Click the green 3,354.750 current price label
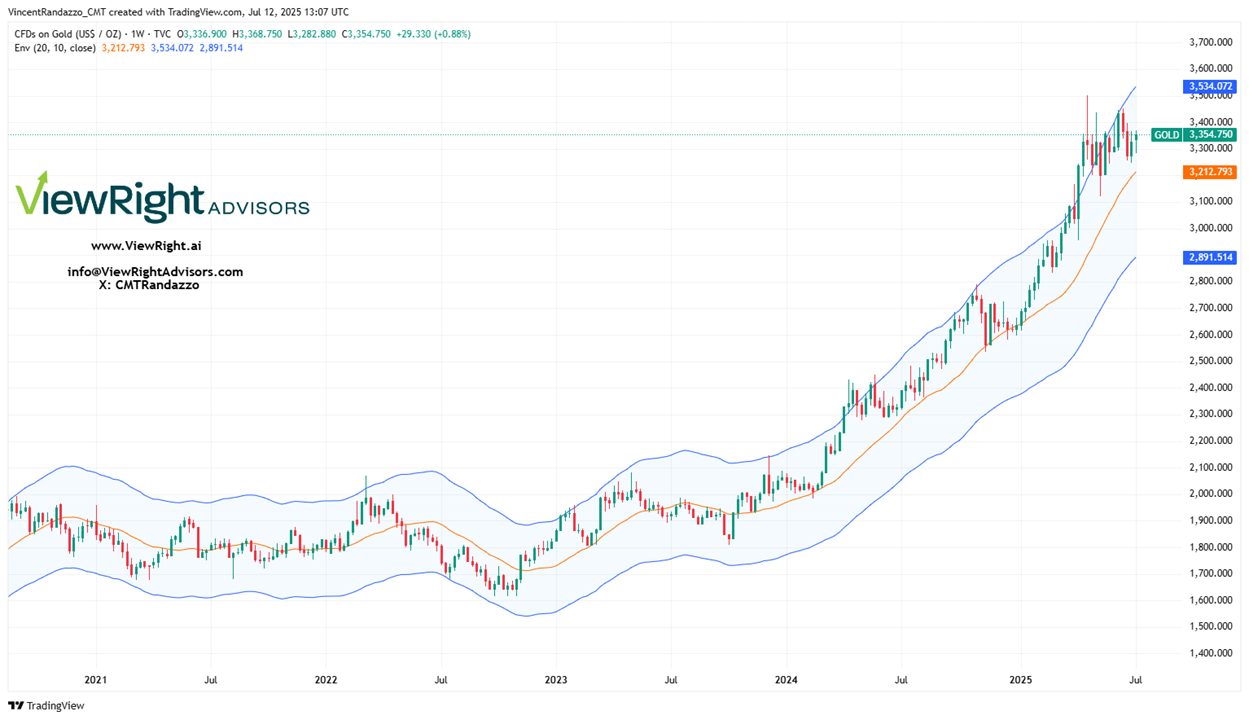1249x720 pixels. [1209, 135]
